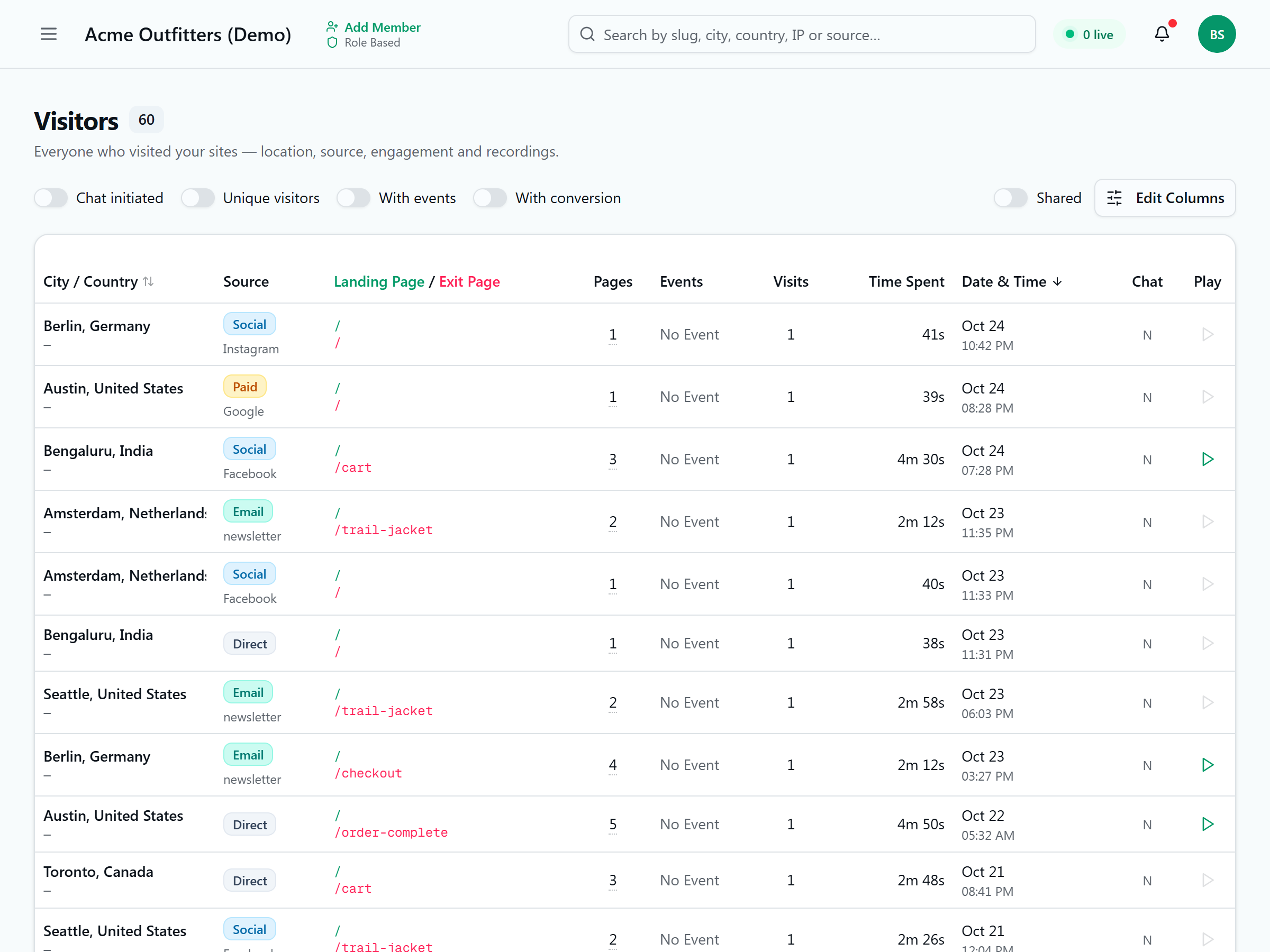Sort by Date & Time descending arrow
This screenshot has width=1270, height=952.
1058,282
